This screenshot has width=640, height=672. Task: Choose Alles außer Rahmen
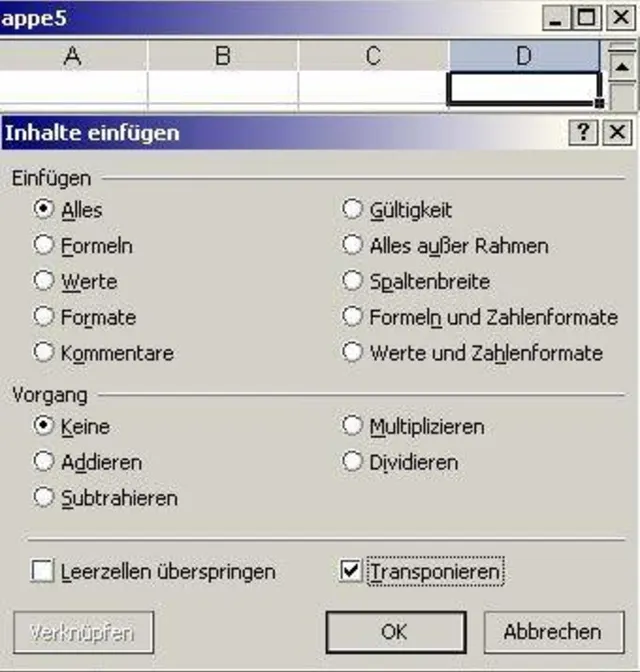tap(352, 245)
